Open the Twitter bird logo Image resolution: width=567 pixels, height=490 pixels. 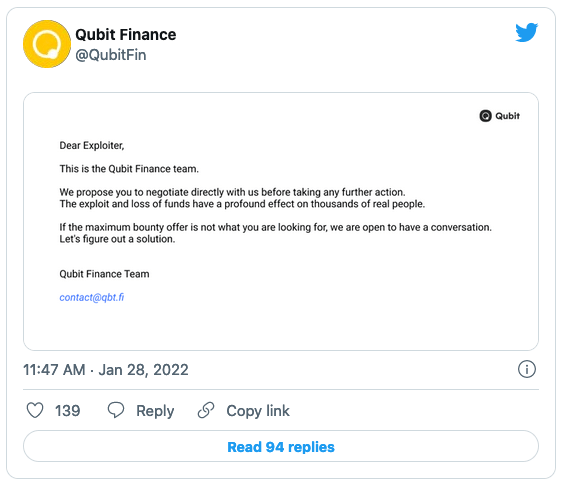[526, 33]
